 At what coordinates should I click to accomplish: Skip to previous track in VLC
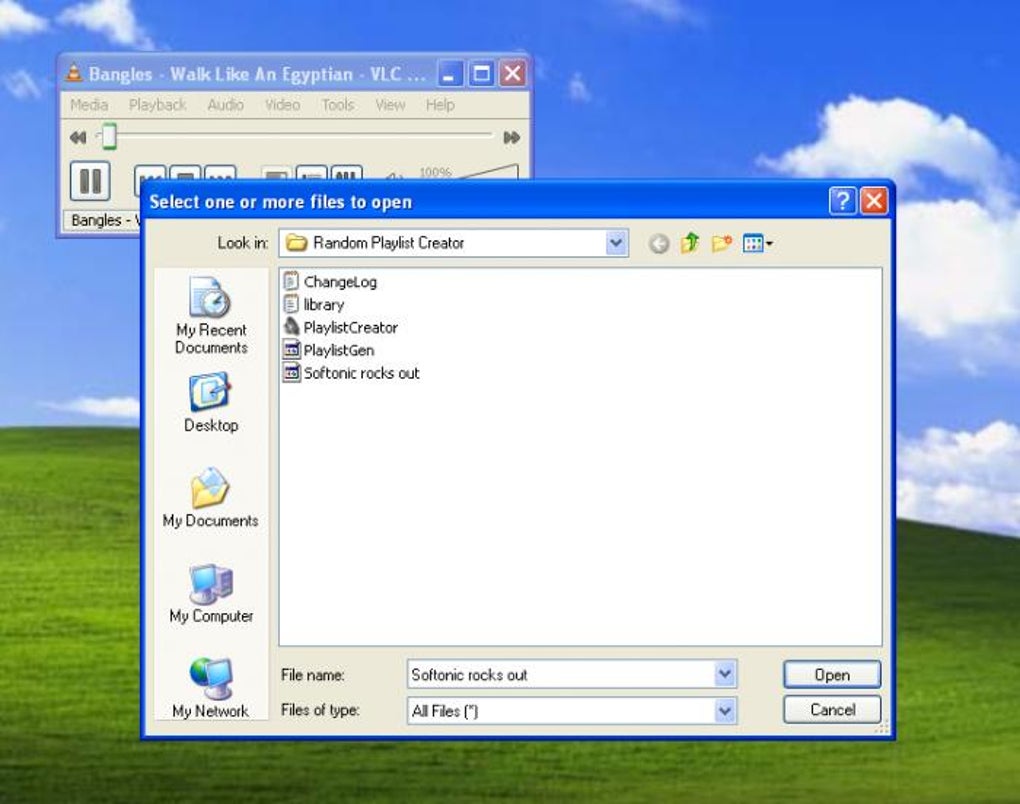click(x=150, y=174)
